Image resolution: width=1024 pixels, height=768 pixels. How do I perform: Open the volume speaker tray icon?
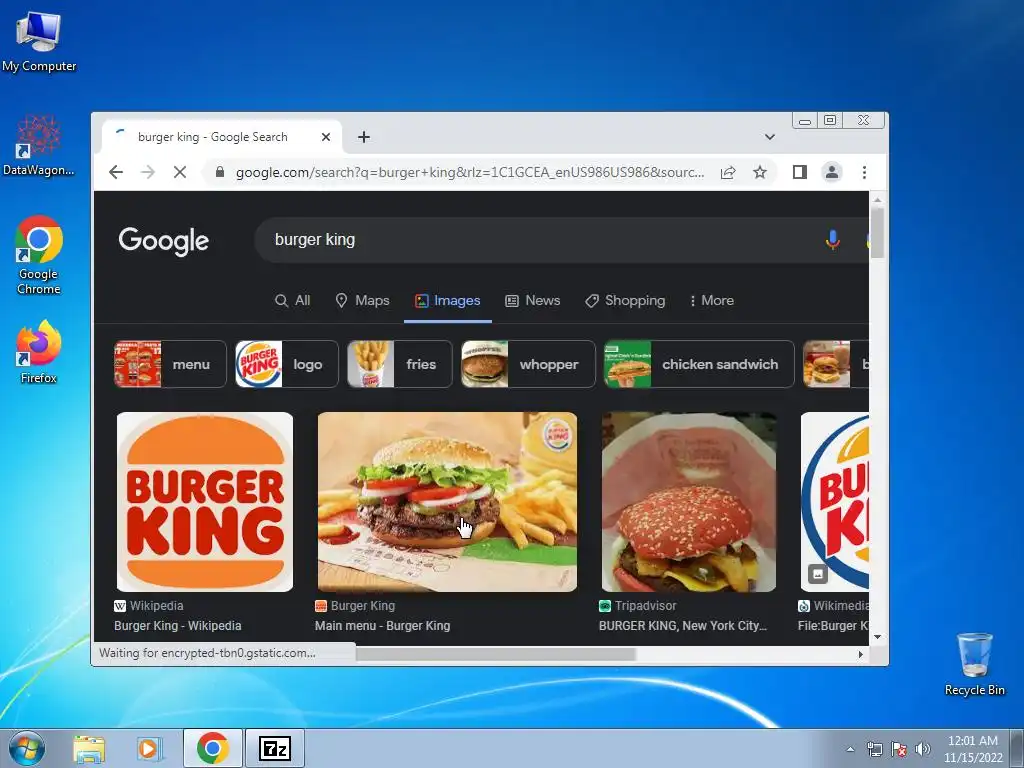pyautogui.click(x=923, y=749)
